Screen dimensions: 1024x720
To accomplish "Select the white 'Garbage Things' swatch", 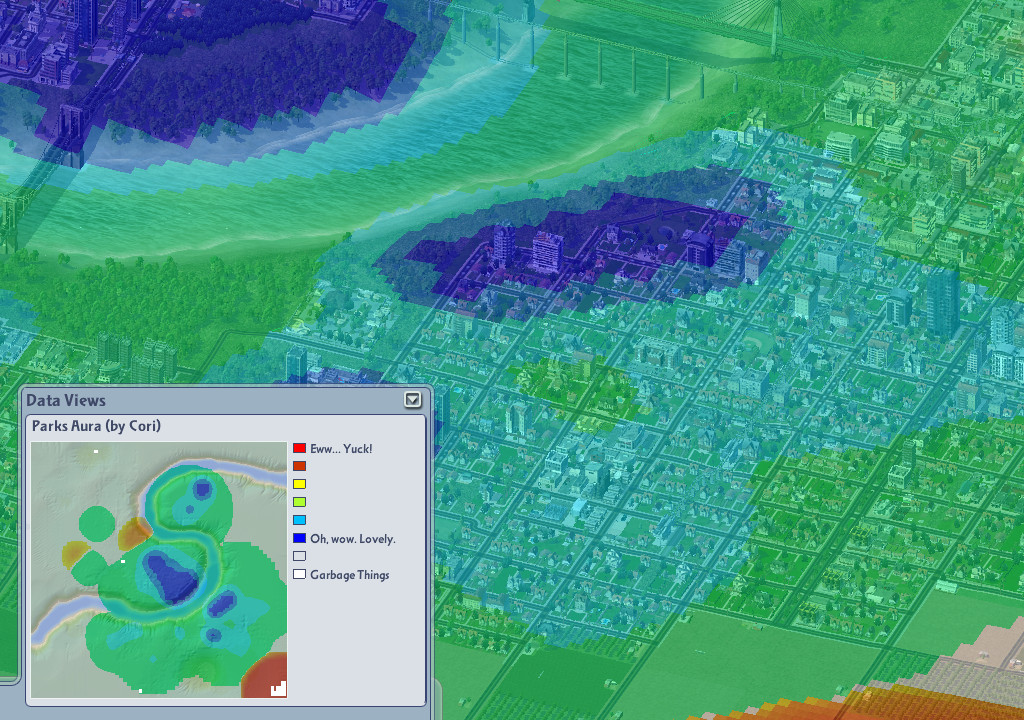I will pyautogui.click(x=299, y=574).
